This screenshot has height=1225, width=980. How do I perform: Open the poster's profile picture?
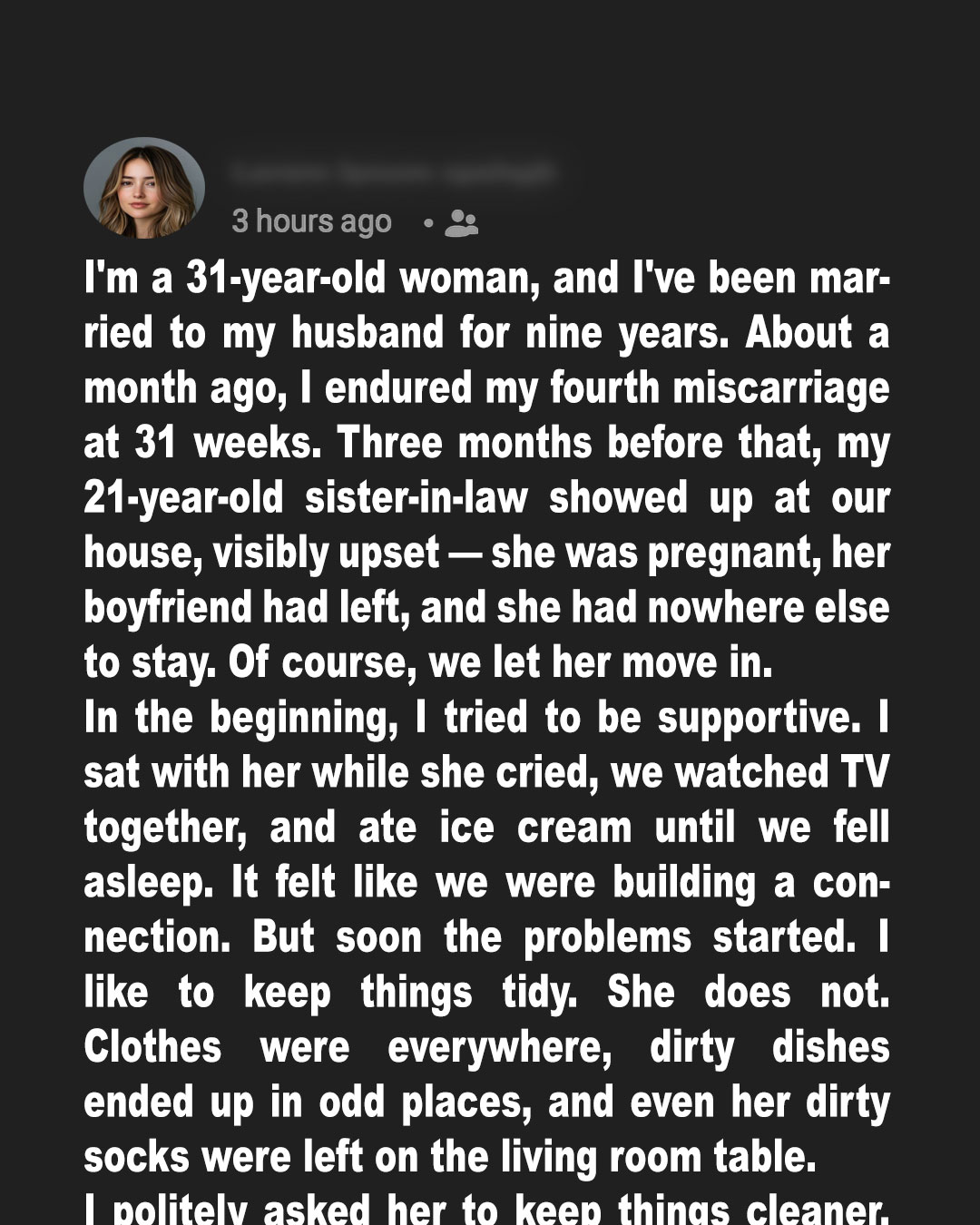coord(144,189)
